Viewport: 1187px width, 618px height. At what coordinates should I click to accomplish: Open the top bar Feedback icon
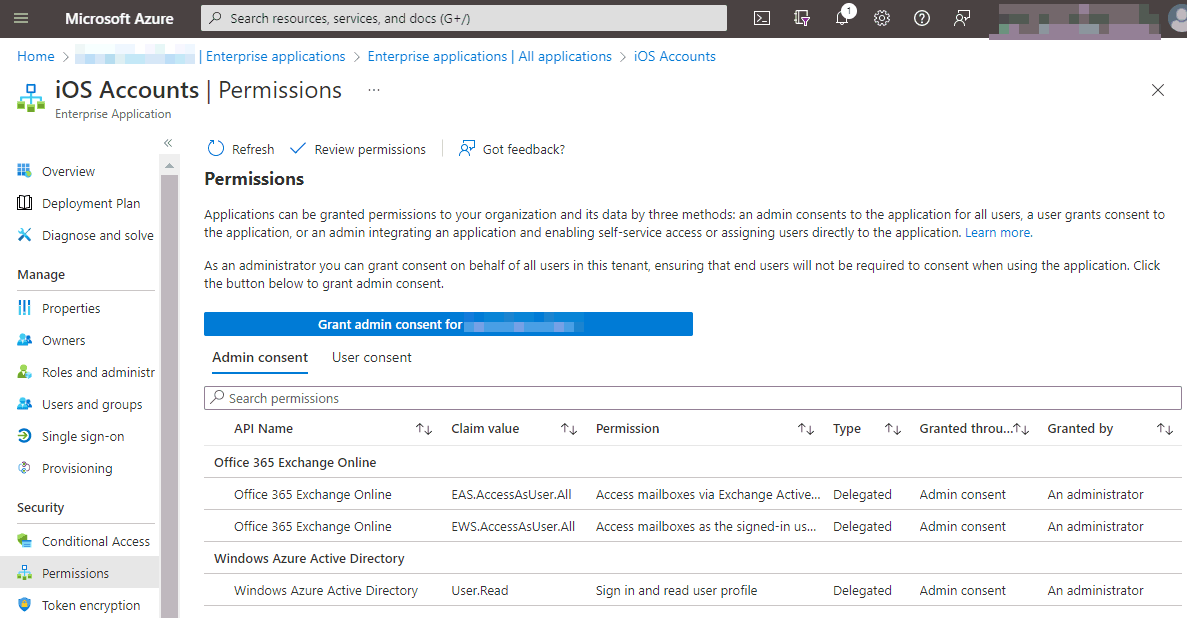pyautogui.click(x=962, y=18)
